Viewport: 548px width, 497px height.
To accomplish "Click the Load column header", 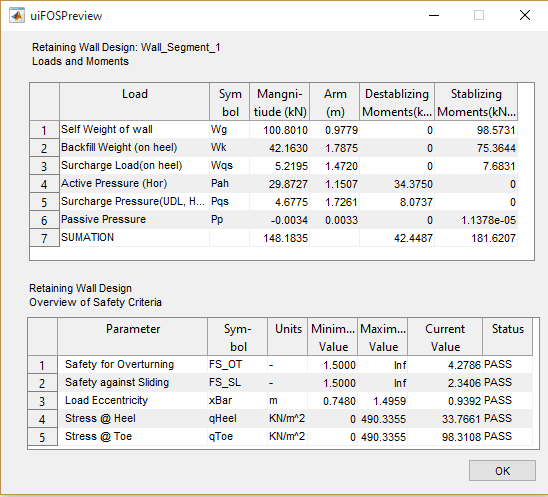I will pos(135,102).
